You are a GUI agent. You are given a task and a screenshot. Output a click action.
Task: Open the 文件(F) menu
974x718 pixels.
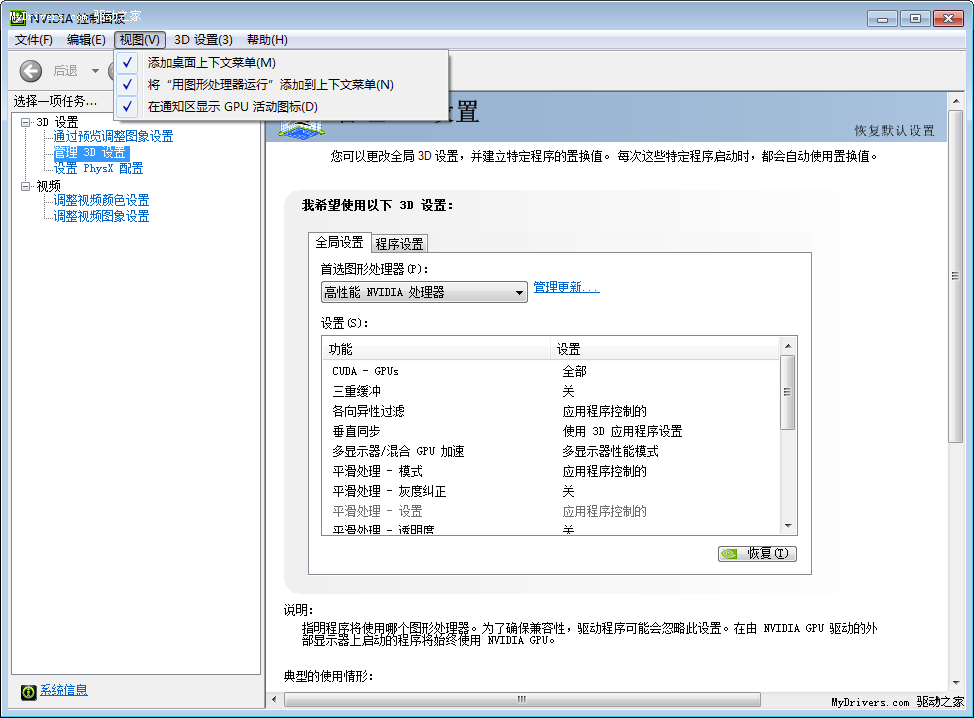34,40
